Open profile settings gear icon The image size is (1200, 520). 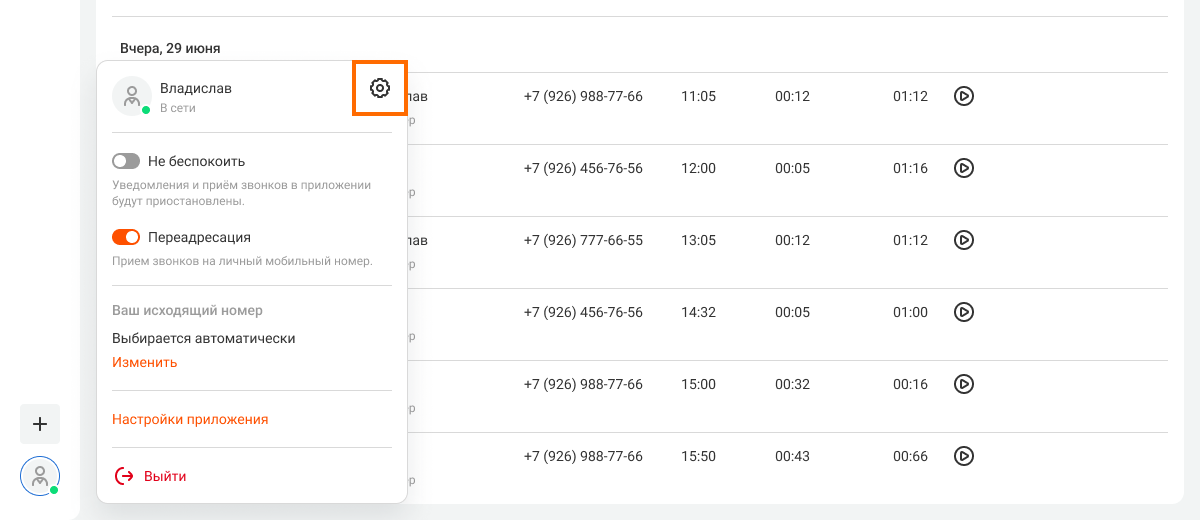tap(379, 88)
